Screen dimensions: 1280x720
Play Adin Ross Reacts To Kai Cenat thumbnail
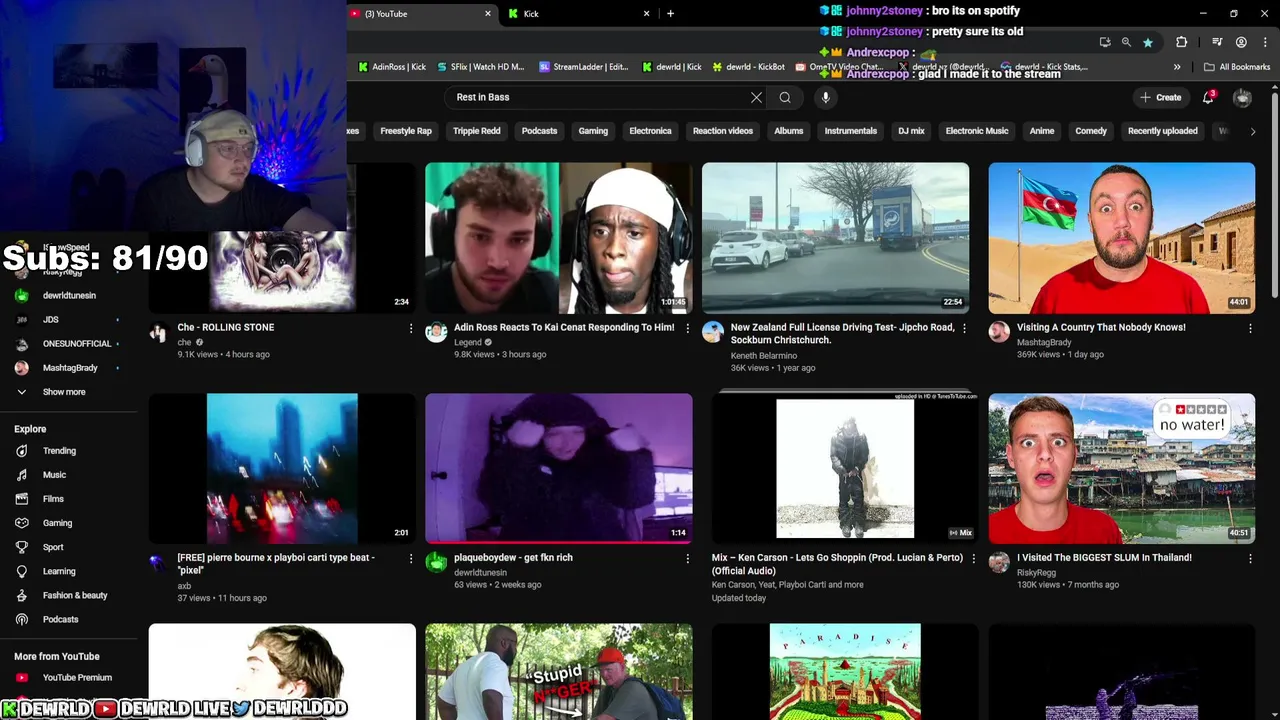pyautogui.click(x=558, y=238)
